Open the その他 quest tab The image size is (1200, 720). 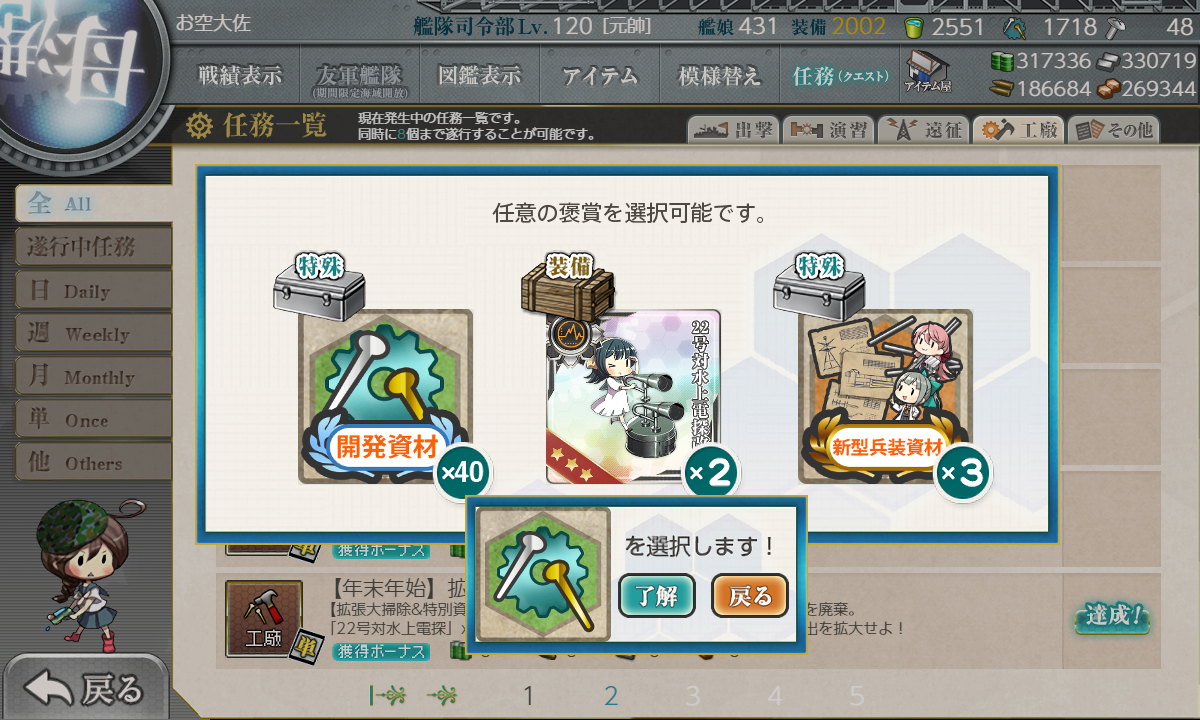[1113, 130]
